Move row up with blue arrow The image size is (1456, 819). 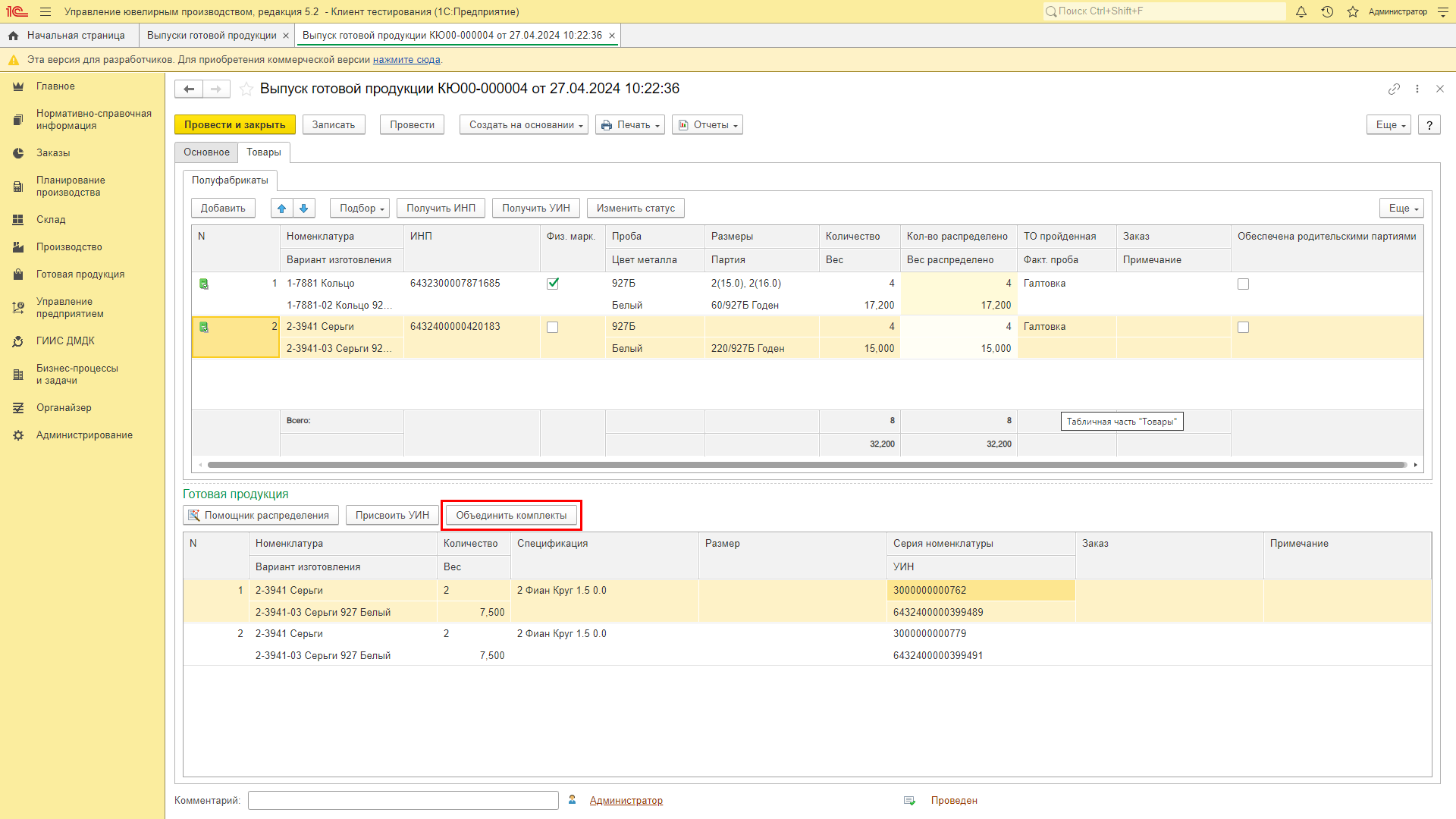coord(281,208)
